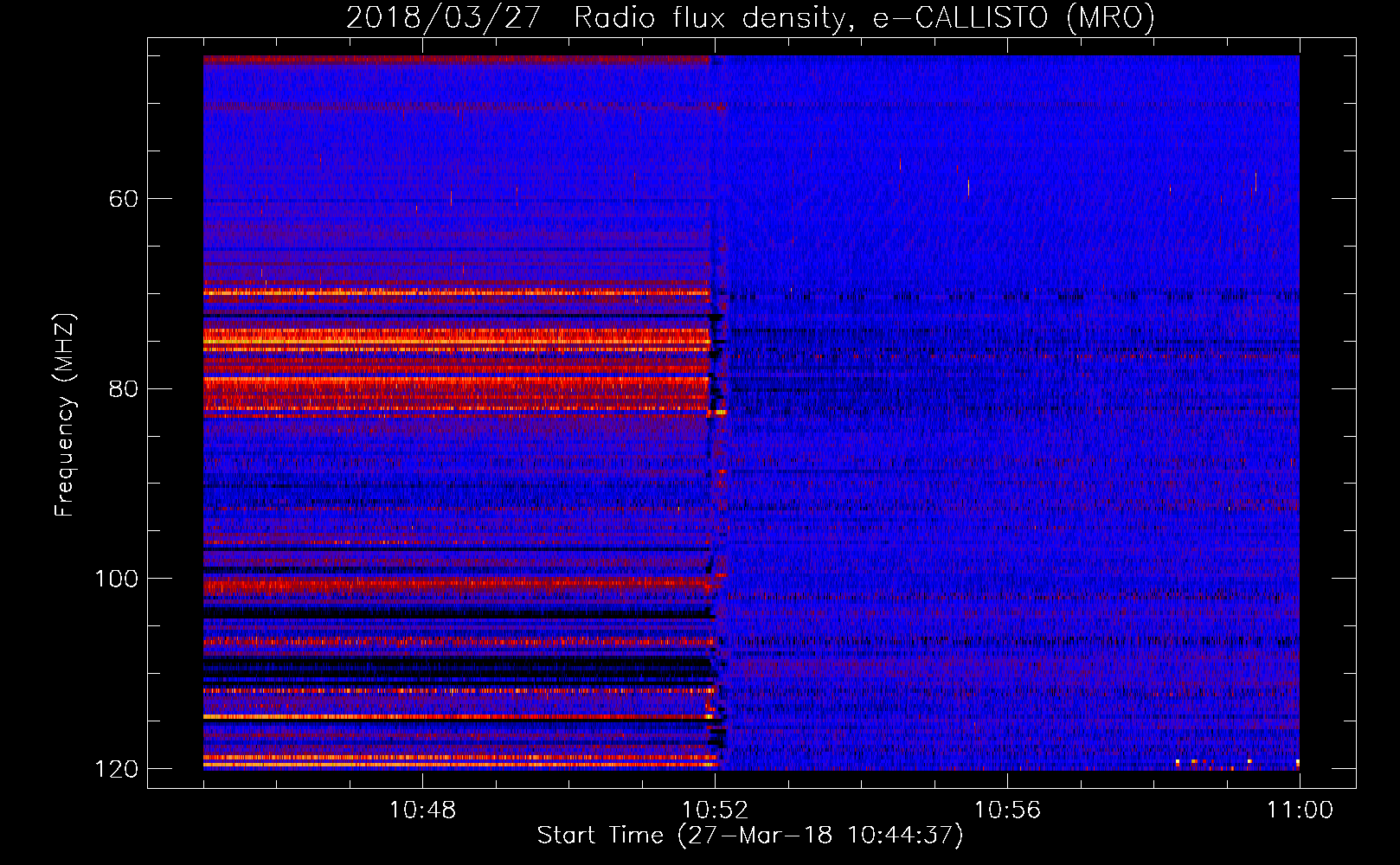Select the Frequency (MHZ) axis label
Image resolution: width=1400 pixels, height=865 pixels.
click(65, 415)
